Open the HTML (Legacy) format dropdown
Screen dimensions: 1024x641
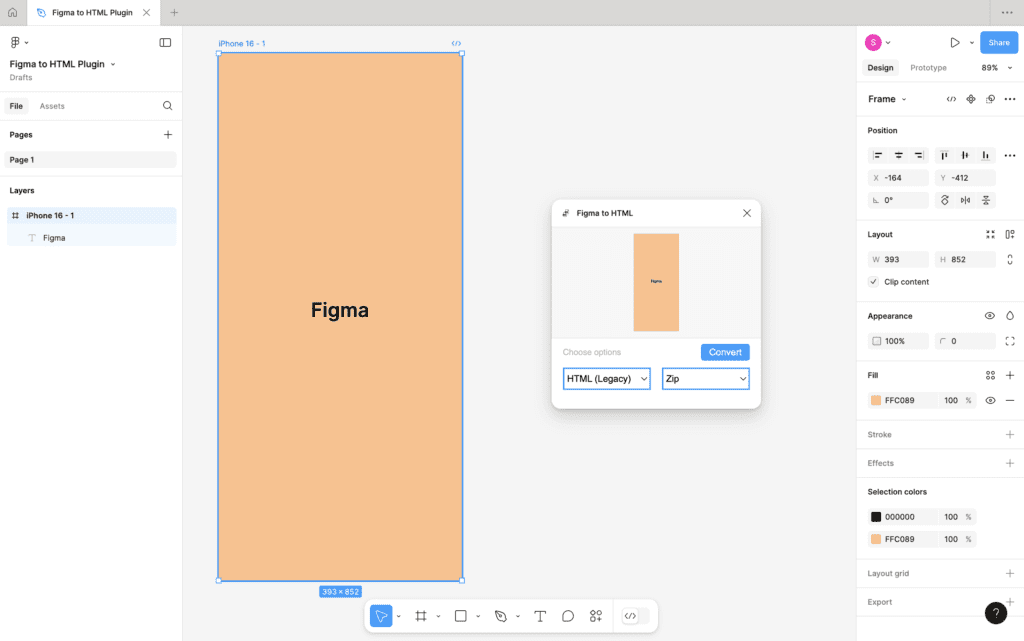(607, 379)
